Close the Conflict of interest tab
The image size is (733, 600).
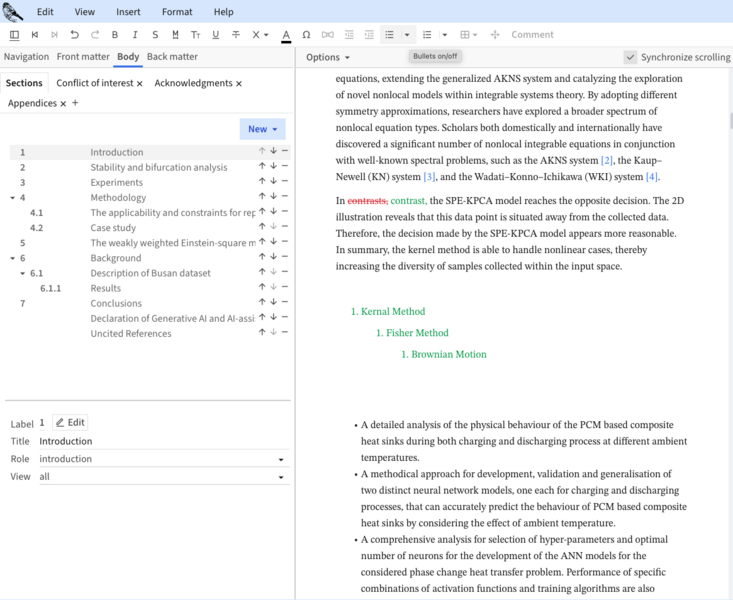tap(139, 84)
